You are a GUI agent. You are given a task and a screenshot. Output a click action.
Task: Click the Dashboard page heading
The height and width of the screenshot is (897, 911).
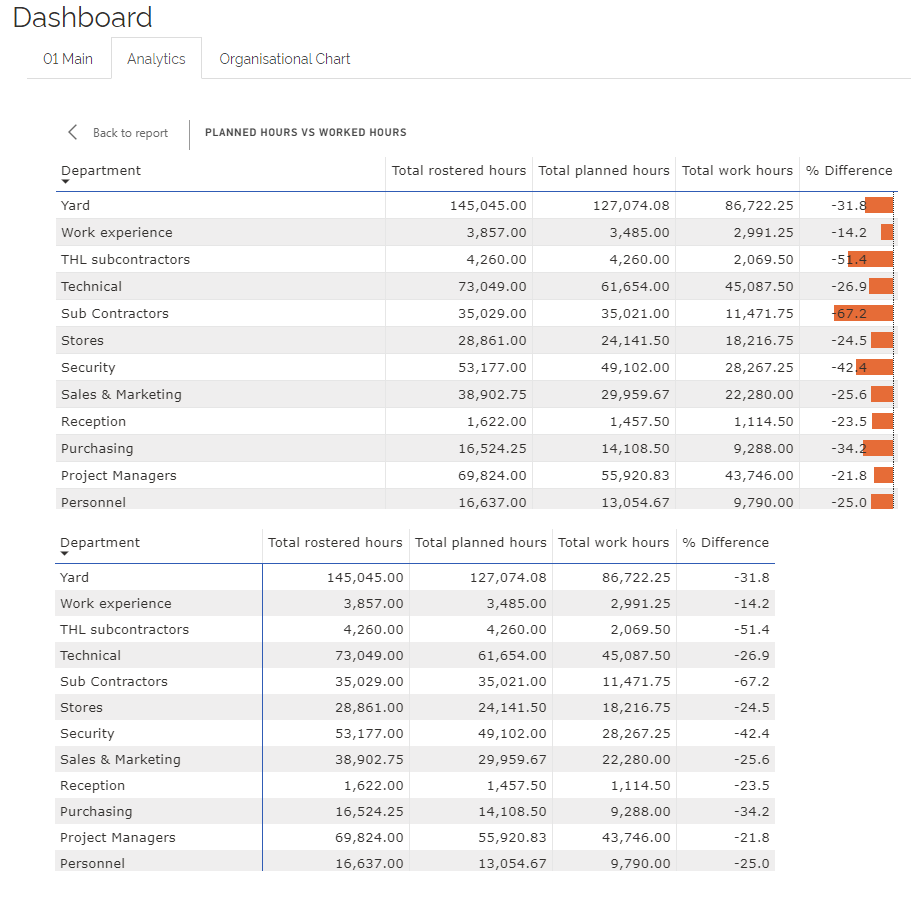tap(83, 17)
